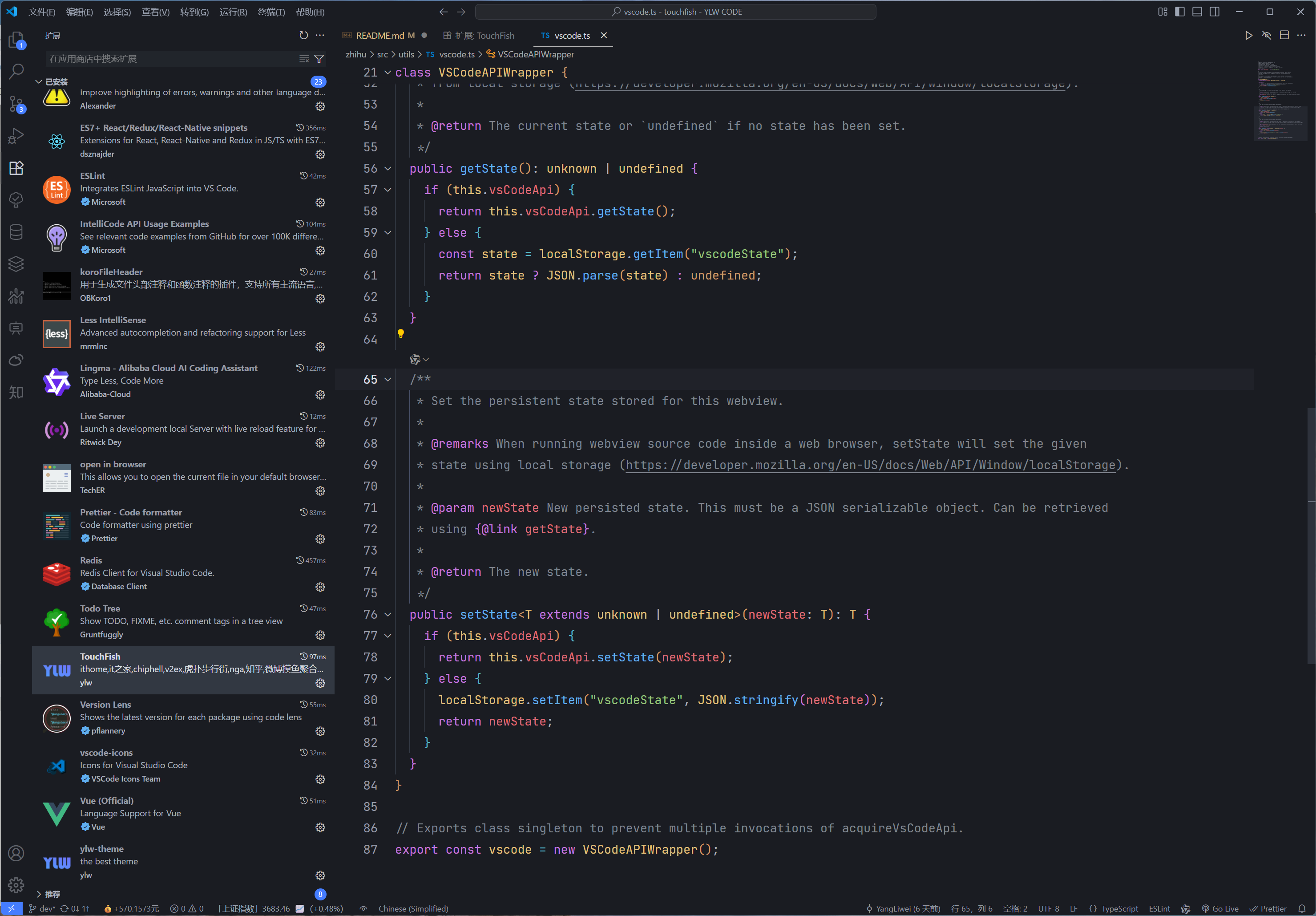1316x916 pixels.
Task: Open manage gear for ESLint extension
Action: (320, 203)
